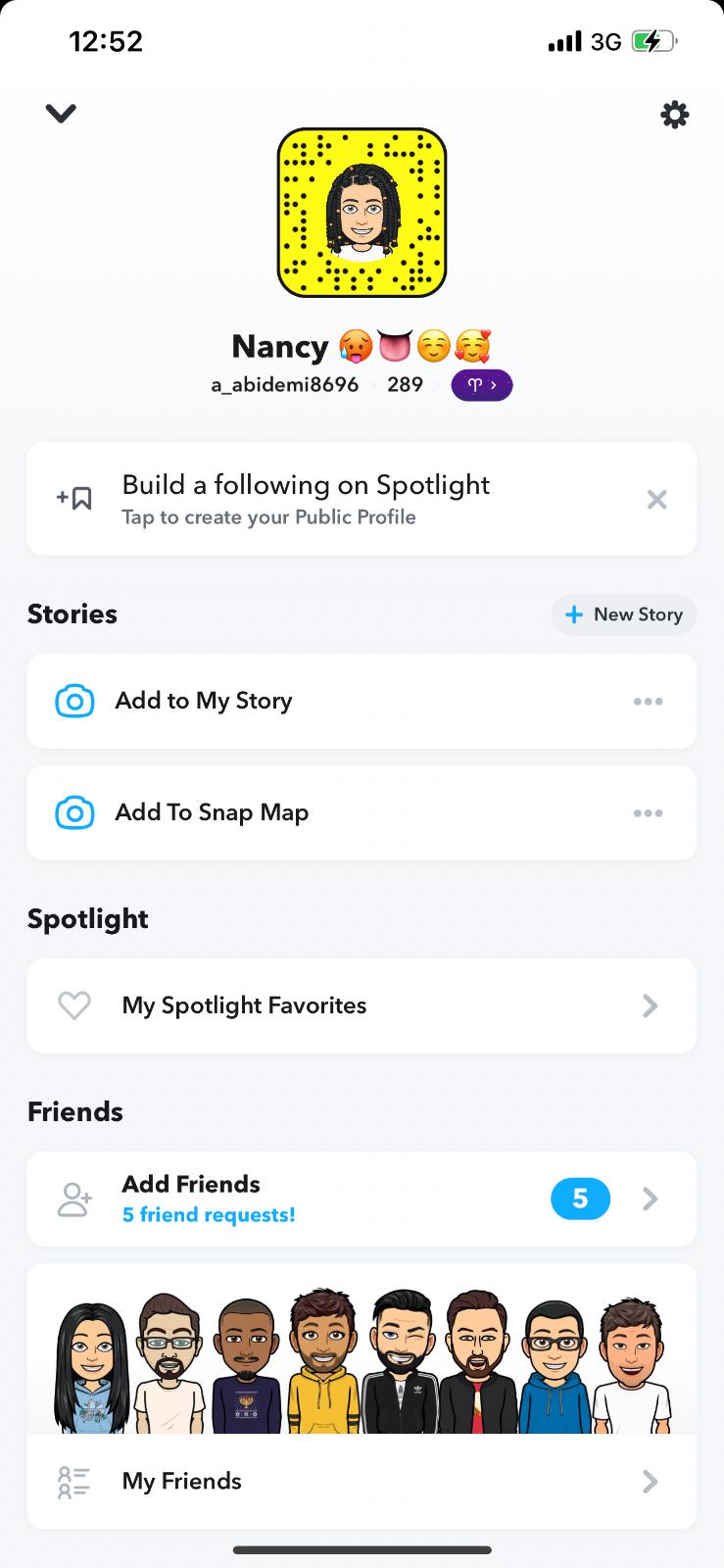Tap the New Story button
Viewport: 724px width, 1568px height.
pos(624,614)
